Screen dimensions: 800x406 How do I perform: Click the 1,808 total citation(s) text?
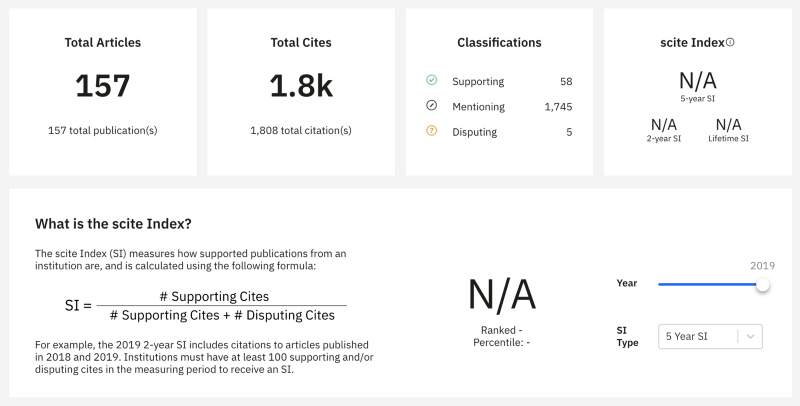[x=301, y=130]
